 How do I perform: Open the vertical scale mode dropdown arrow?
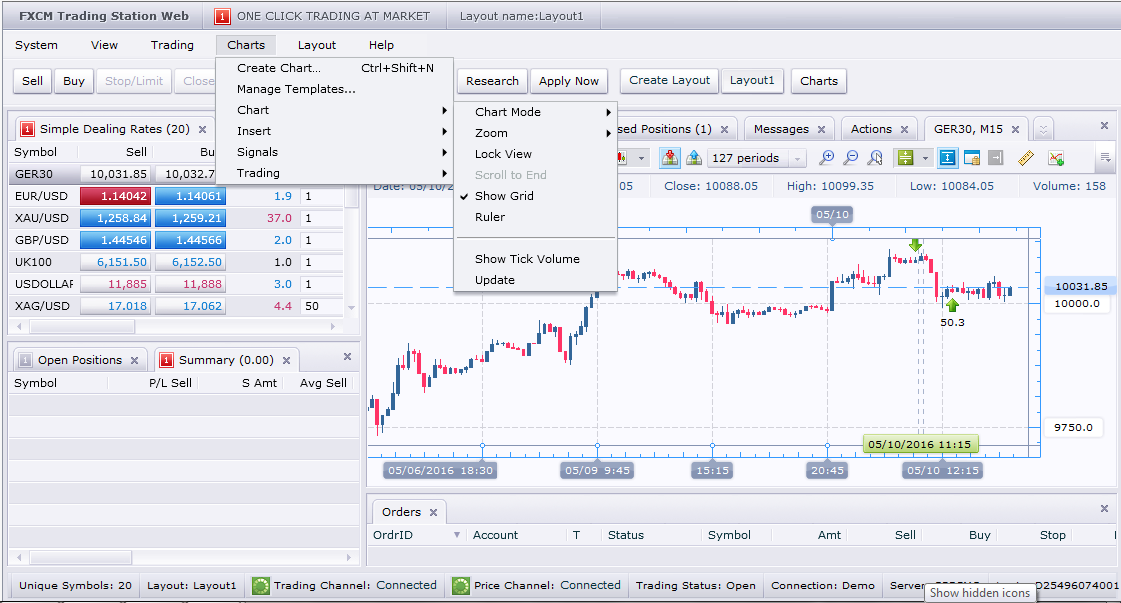[925, 158]
